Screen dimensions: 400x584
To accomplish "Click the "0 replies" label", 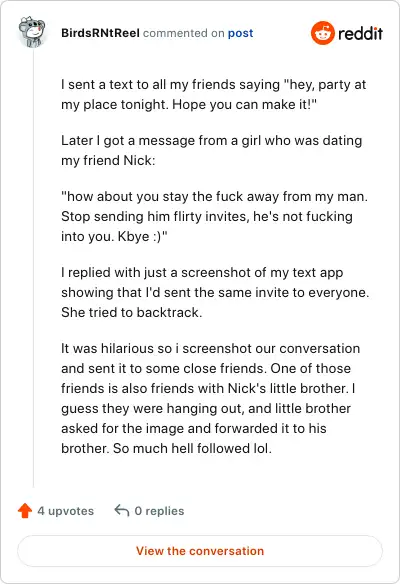I will tap(159, 511).
